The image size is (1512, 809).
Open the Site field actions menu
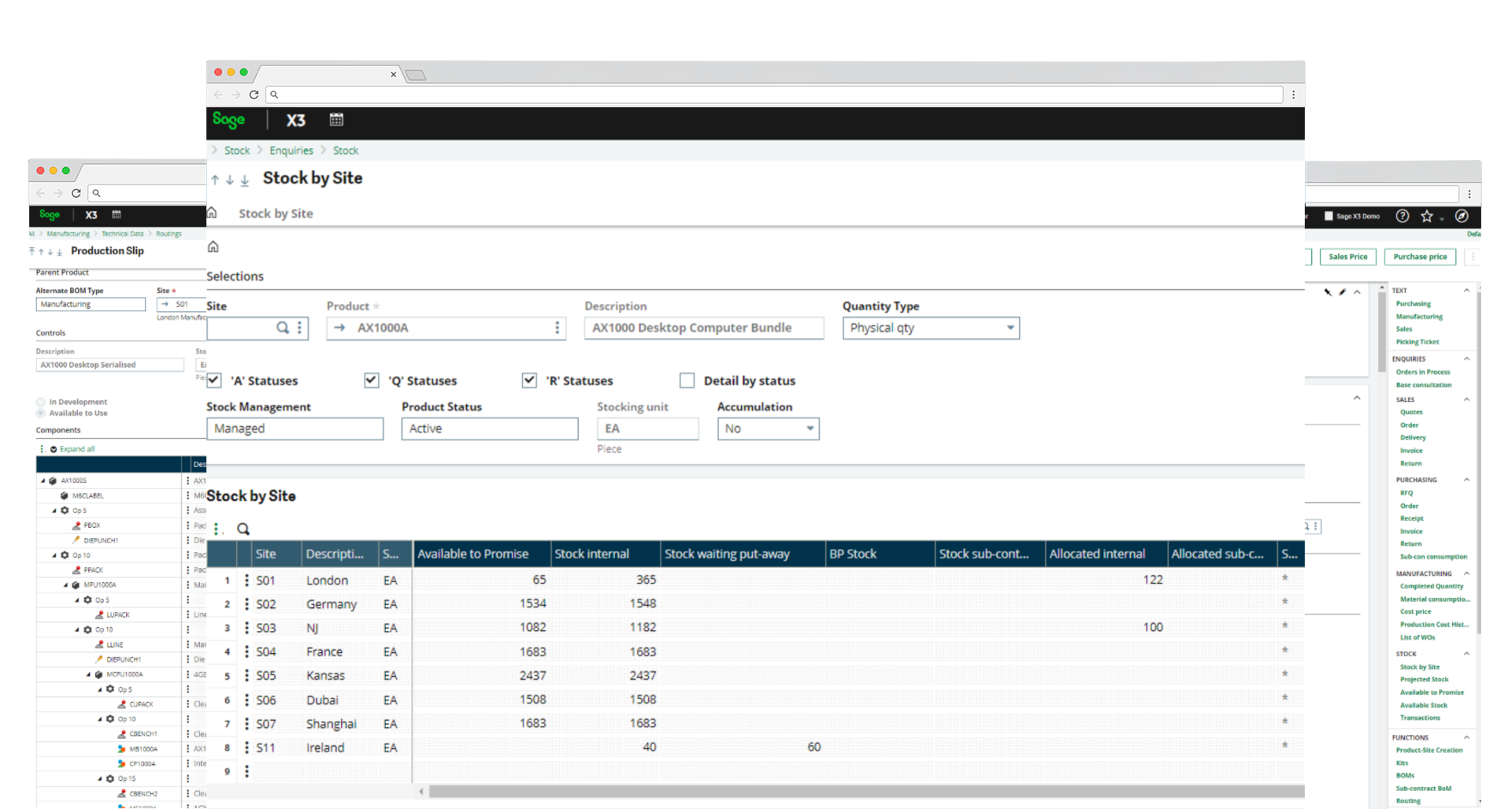coord(299,328)
